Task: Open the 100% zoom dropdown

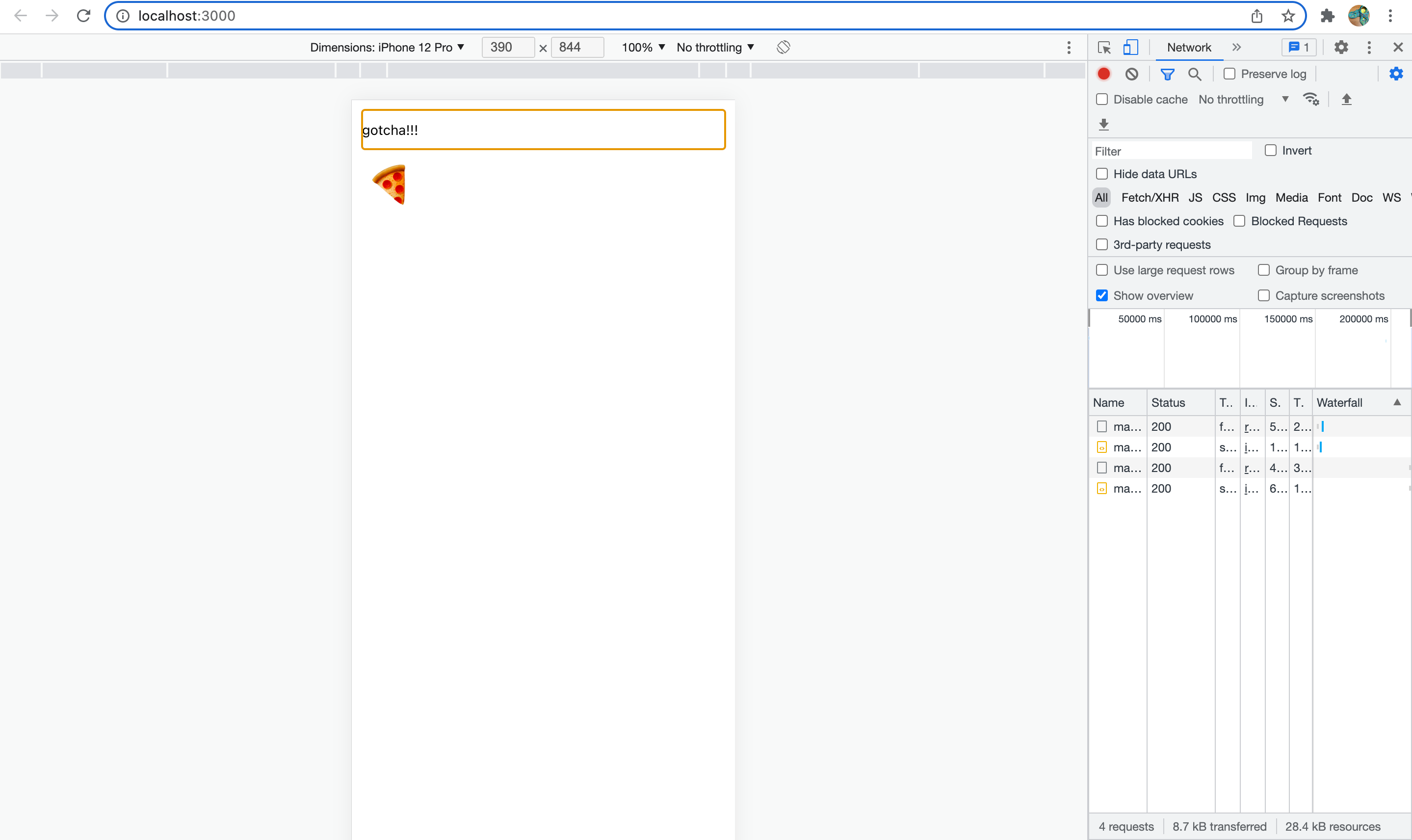Action: pos(643,47)
